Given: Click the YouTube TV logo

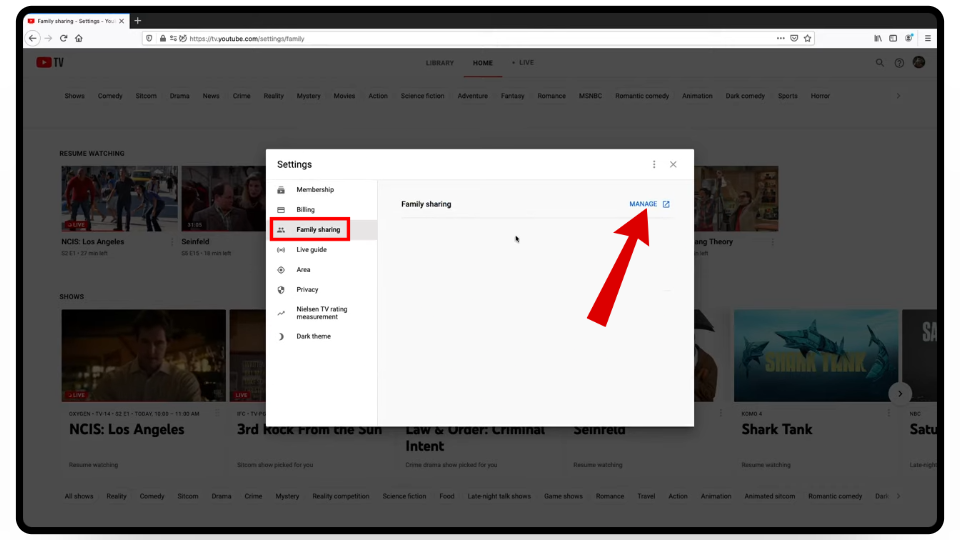Looking at the screenshot, I should point(50,62).
